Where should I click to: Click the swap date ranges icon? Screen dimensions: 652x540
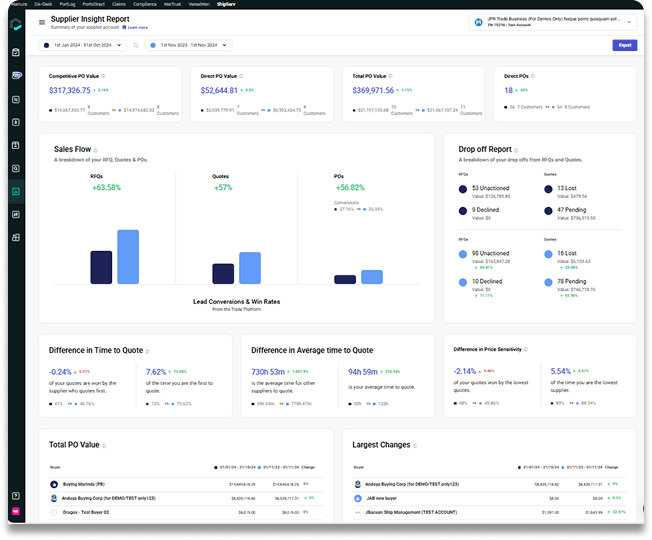coord(136,45)
